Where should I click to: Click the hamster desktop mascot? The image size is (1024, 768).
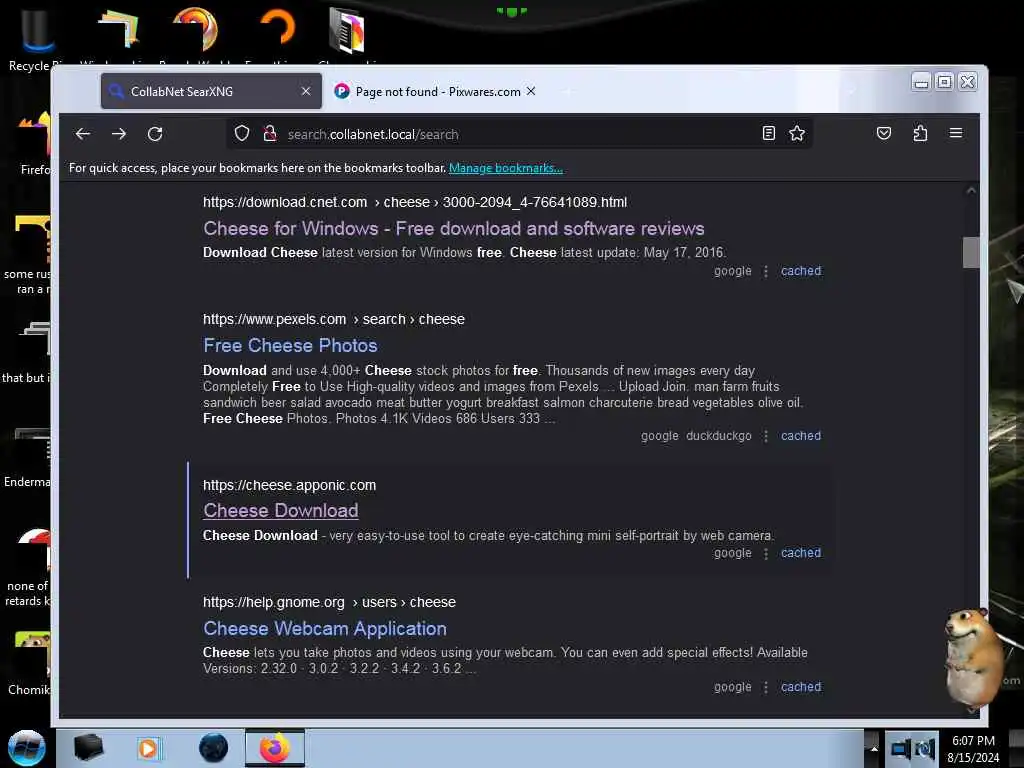973,658
